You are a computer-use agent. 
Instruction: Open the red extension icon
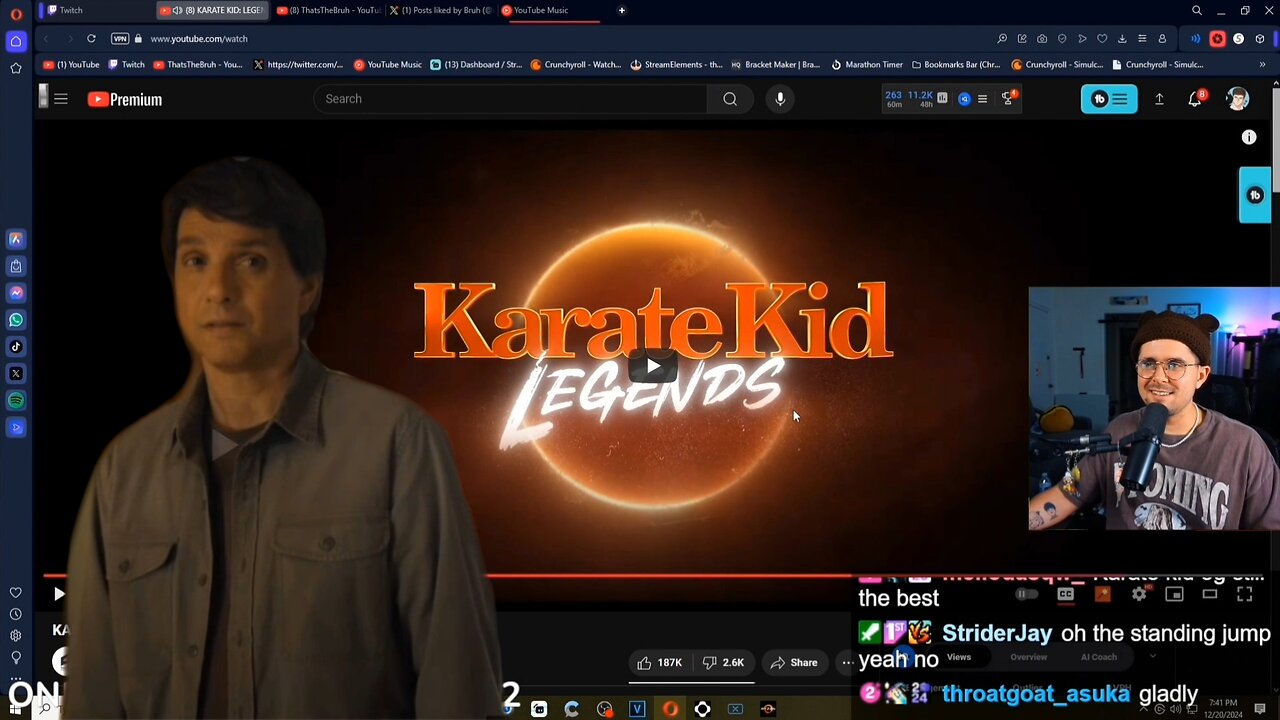1217,38
